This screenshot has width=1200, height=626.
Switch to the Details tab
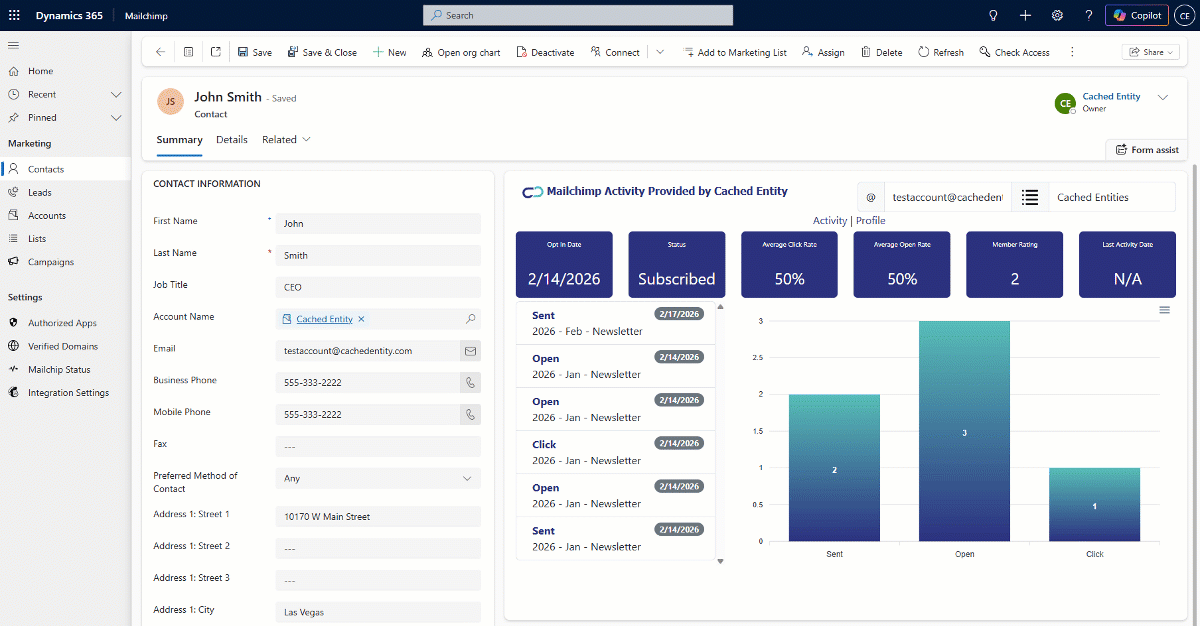(x=232, y=140)
